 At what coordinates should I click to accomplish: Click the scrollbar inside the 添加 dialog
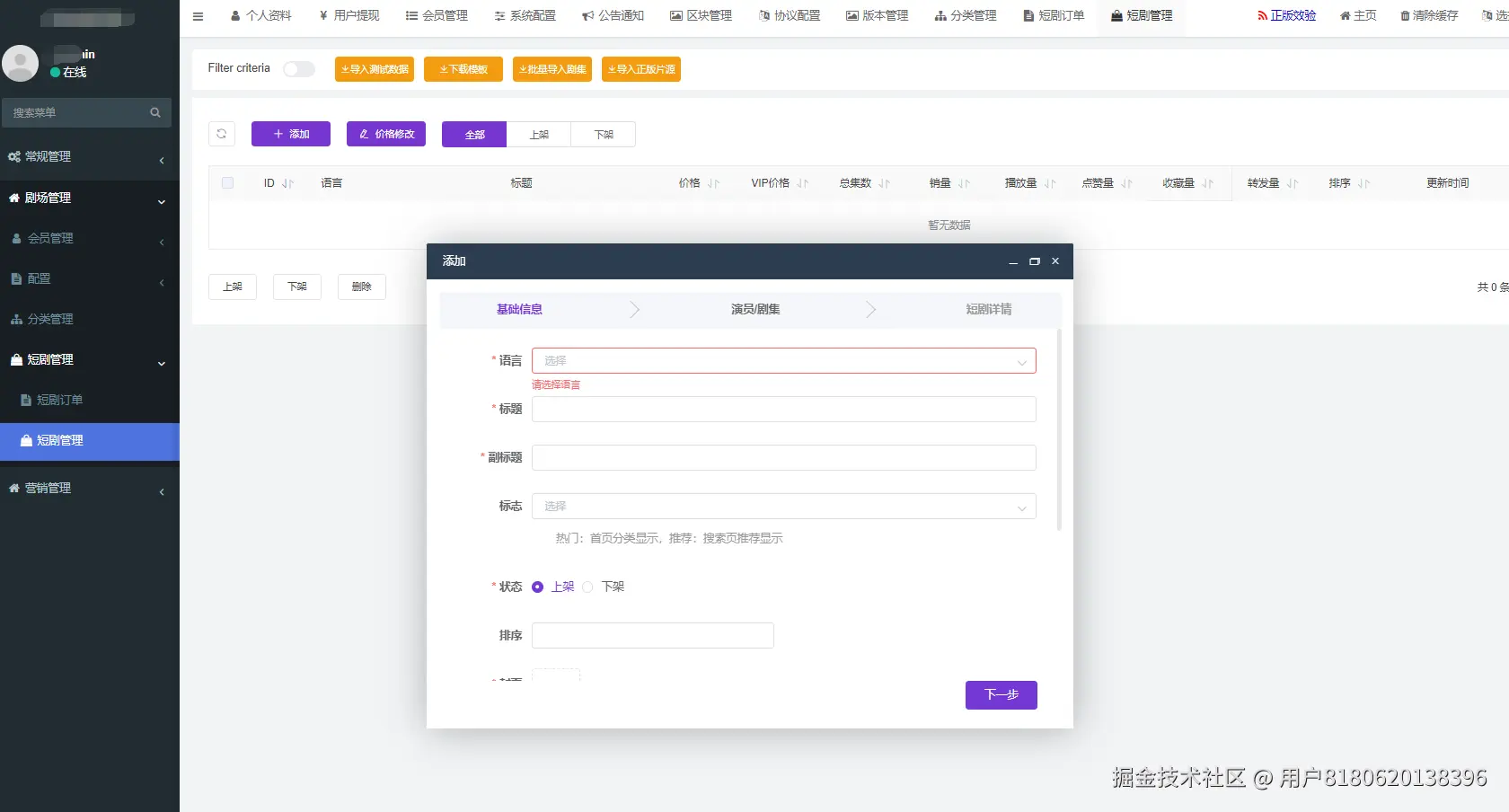[x=1059, y=429]
